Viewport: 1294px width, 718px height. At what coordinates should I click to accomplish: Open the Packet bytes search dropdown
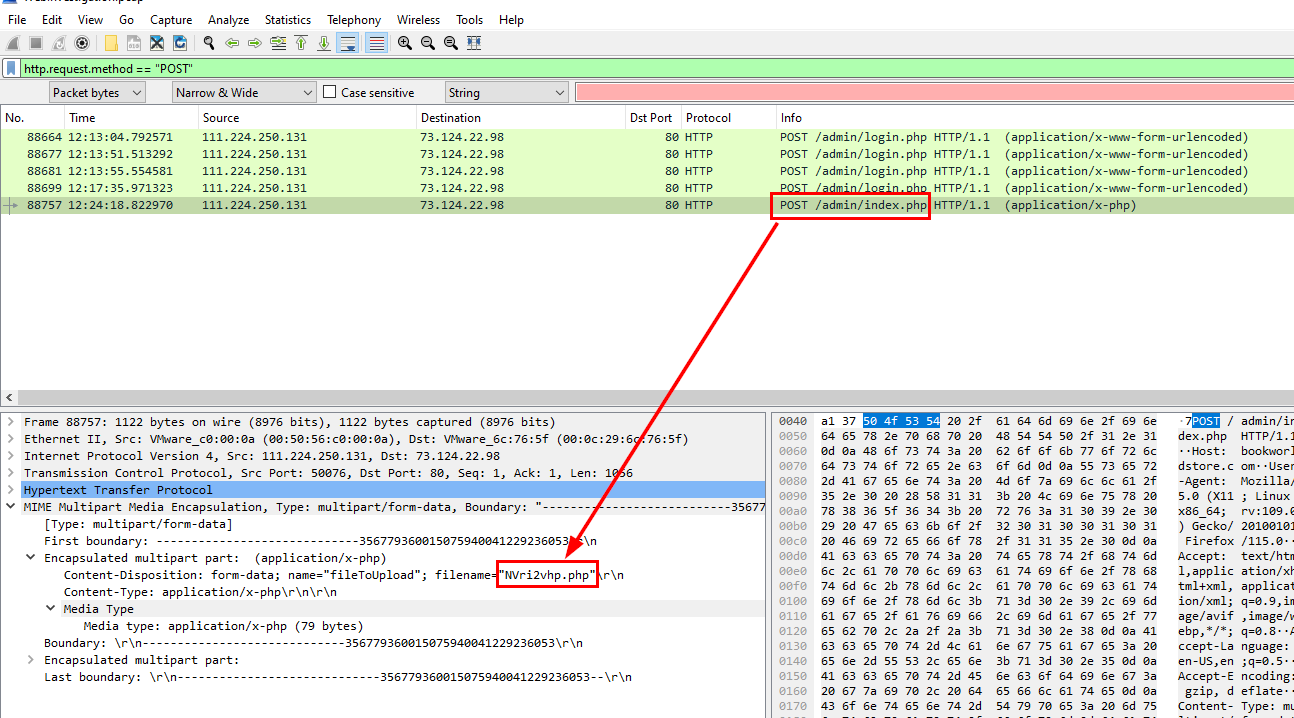click(97, 92)
